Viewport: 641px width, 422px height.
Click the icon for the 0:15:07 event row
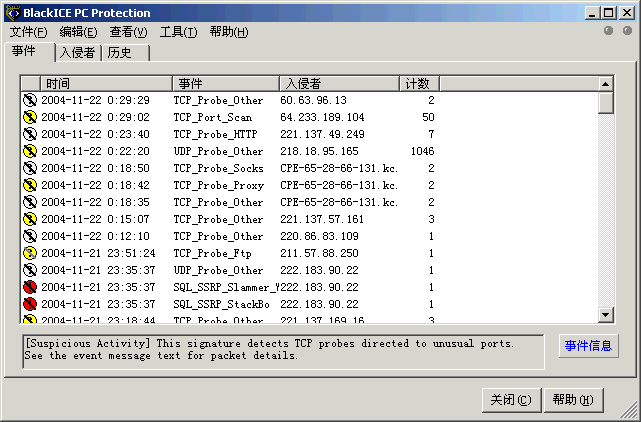(x=30, y=219)
